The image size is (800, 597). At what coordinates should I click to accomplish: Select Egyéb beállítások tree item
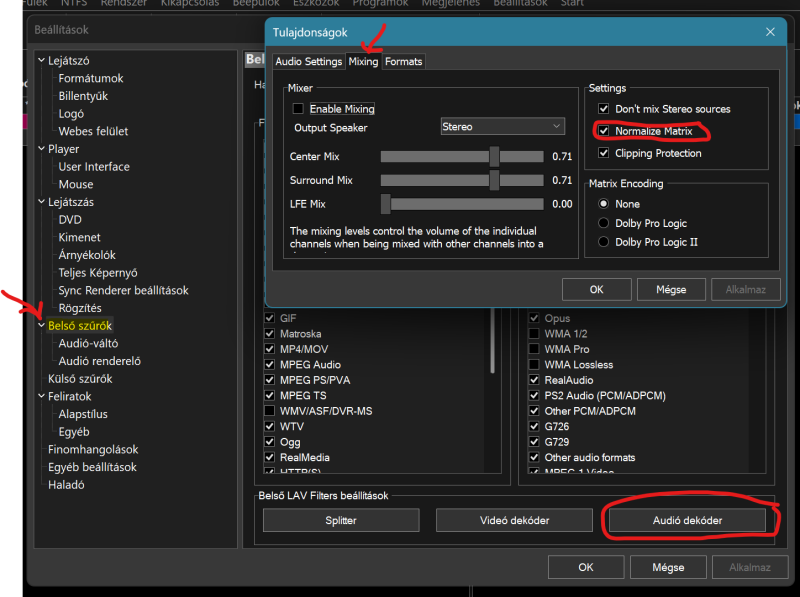[x=92, y=467]
